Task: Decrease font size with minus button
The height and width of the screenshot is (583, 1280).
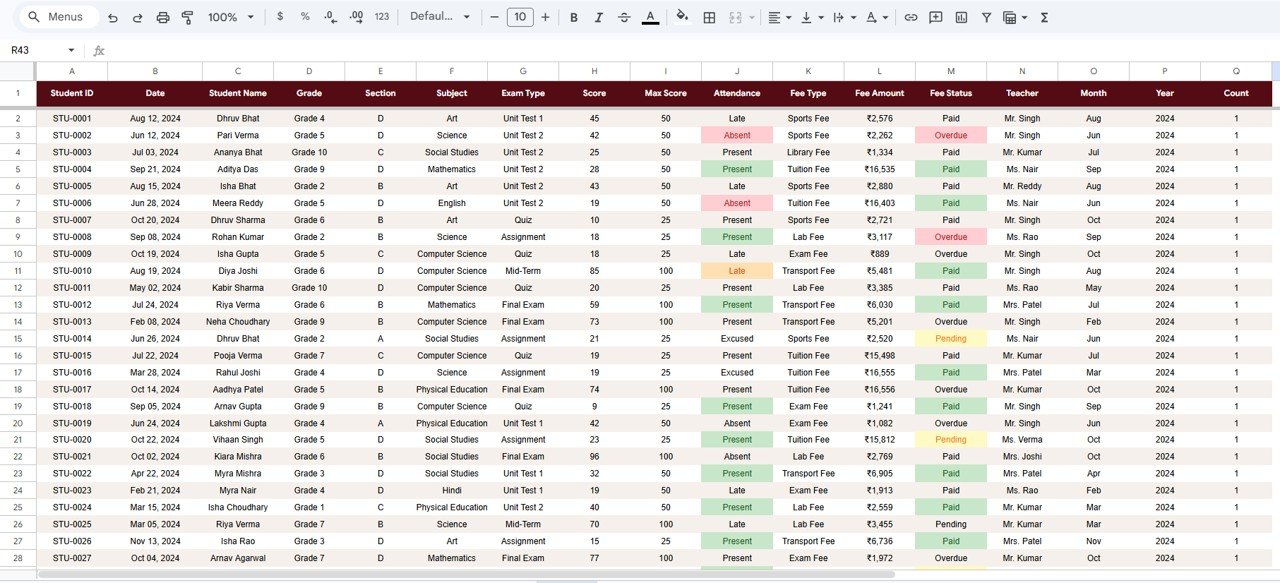Action: tap(494, 17)
